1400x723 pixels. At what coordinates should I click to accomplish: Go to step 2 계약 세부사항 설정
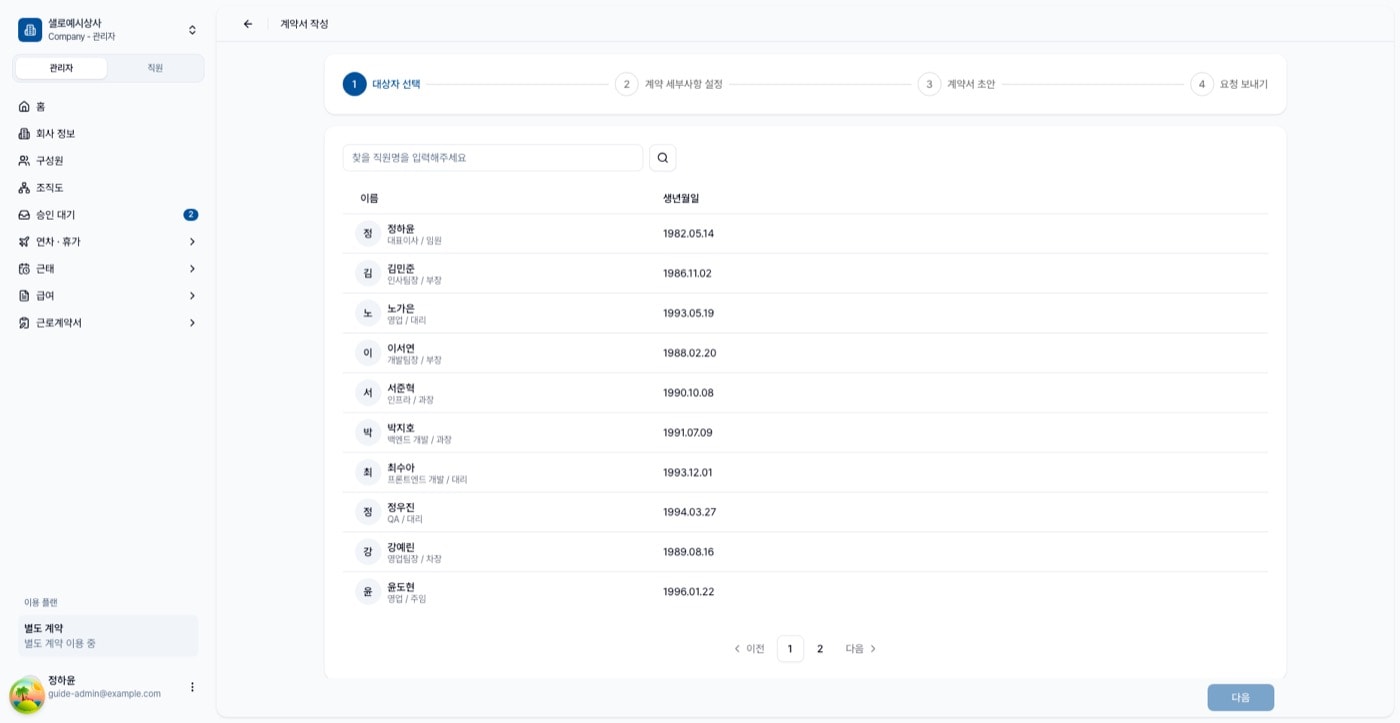click(669, 84)
